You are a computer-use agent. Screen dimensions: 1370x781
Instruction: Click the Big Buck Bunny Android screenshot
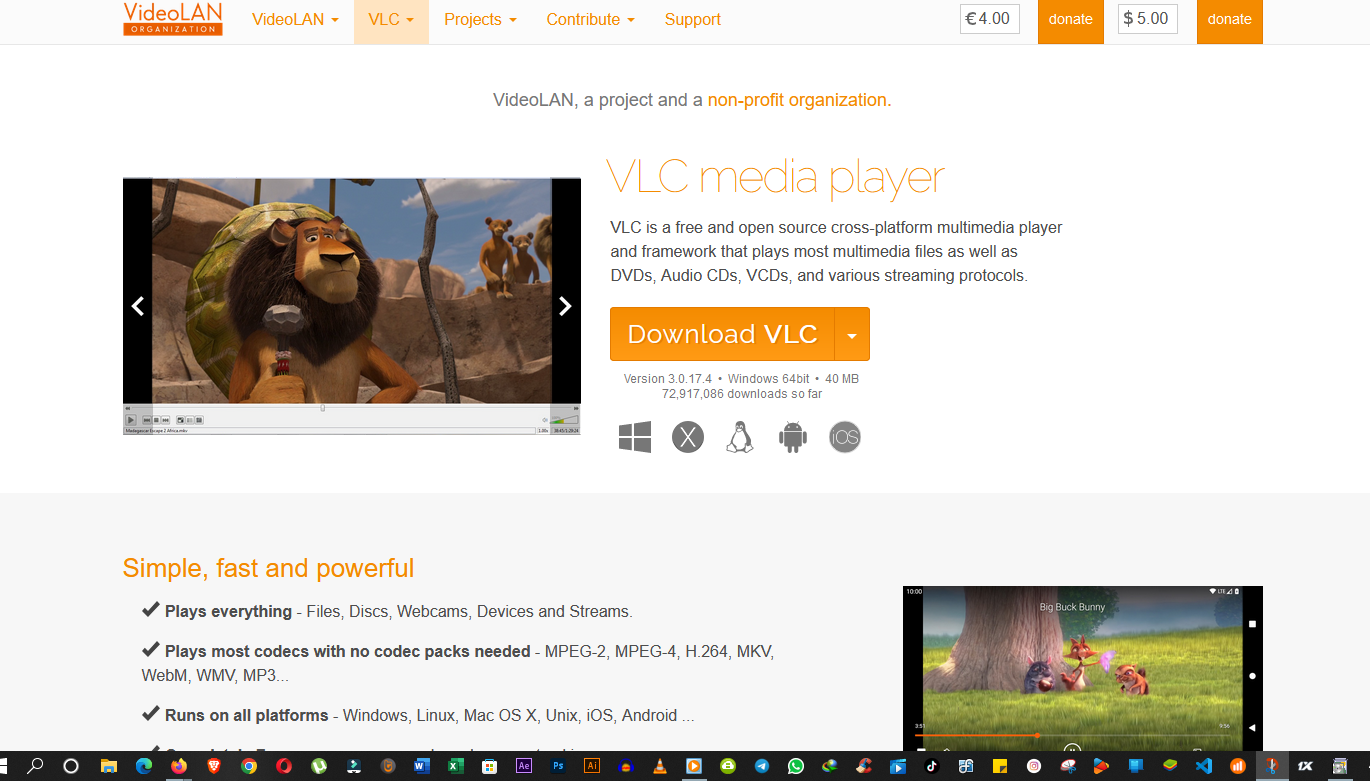tap(1082, 668)
